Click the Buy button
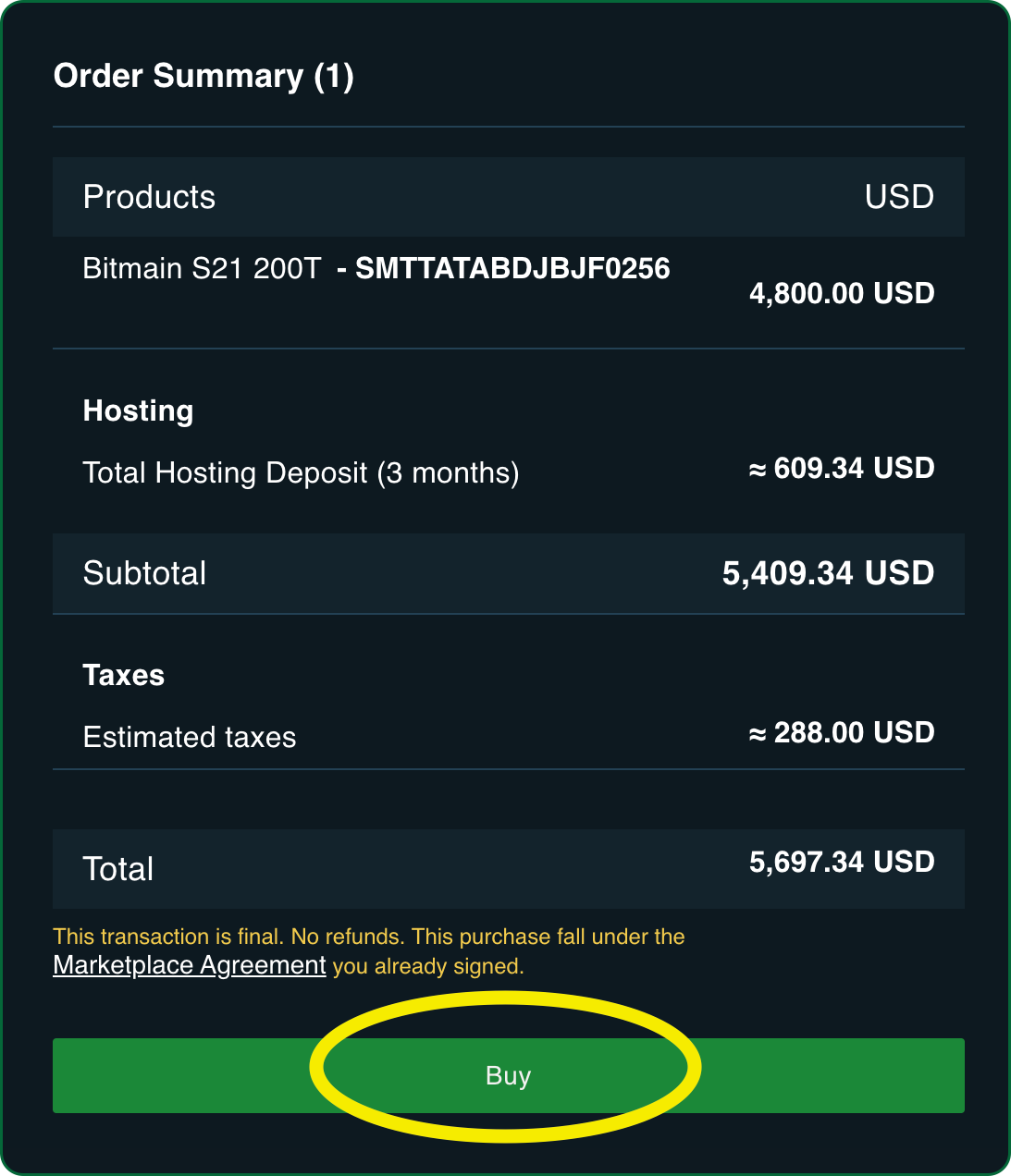 [x=506, y=1075]
